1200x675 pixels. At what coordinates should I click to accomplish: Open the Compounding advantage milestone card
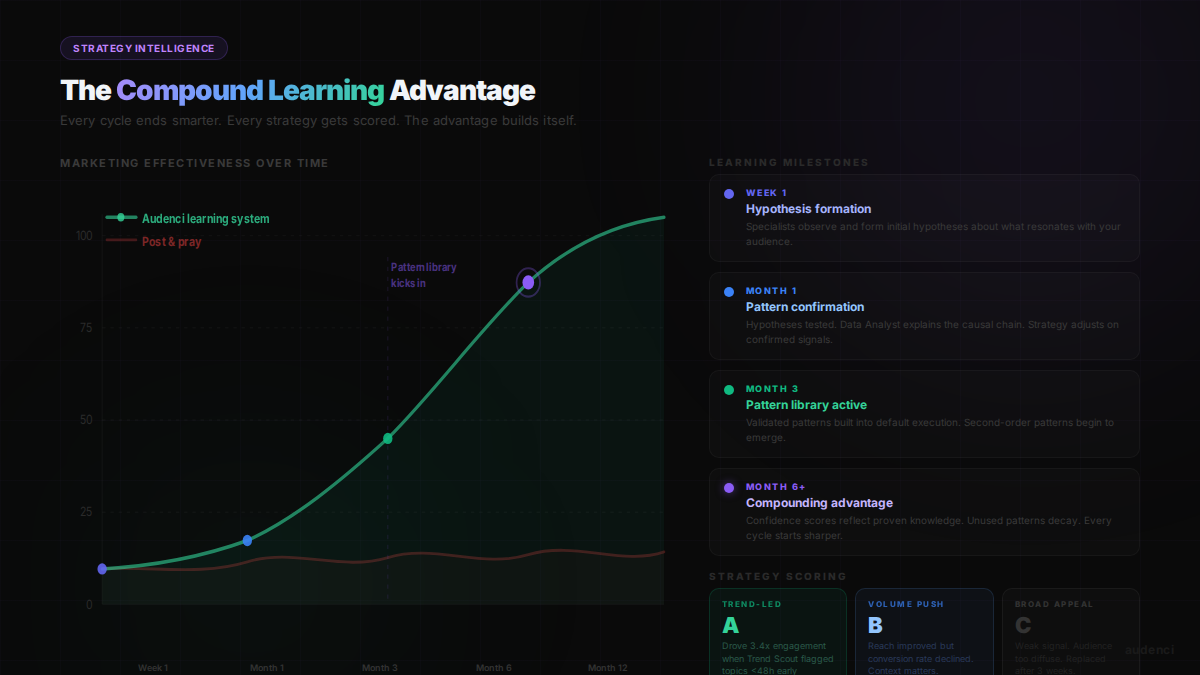click(924, 512)
